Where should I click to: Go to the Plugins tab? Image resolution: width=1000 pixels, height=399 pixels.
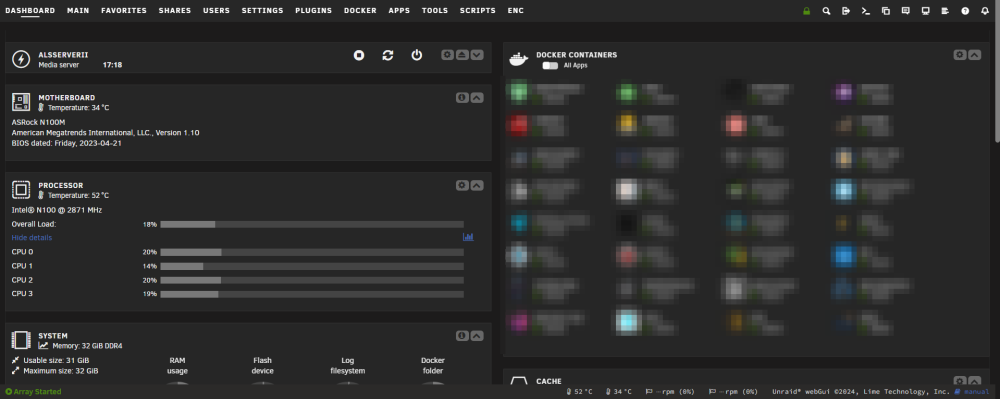point(313,11)
